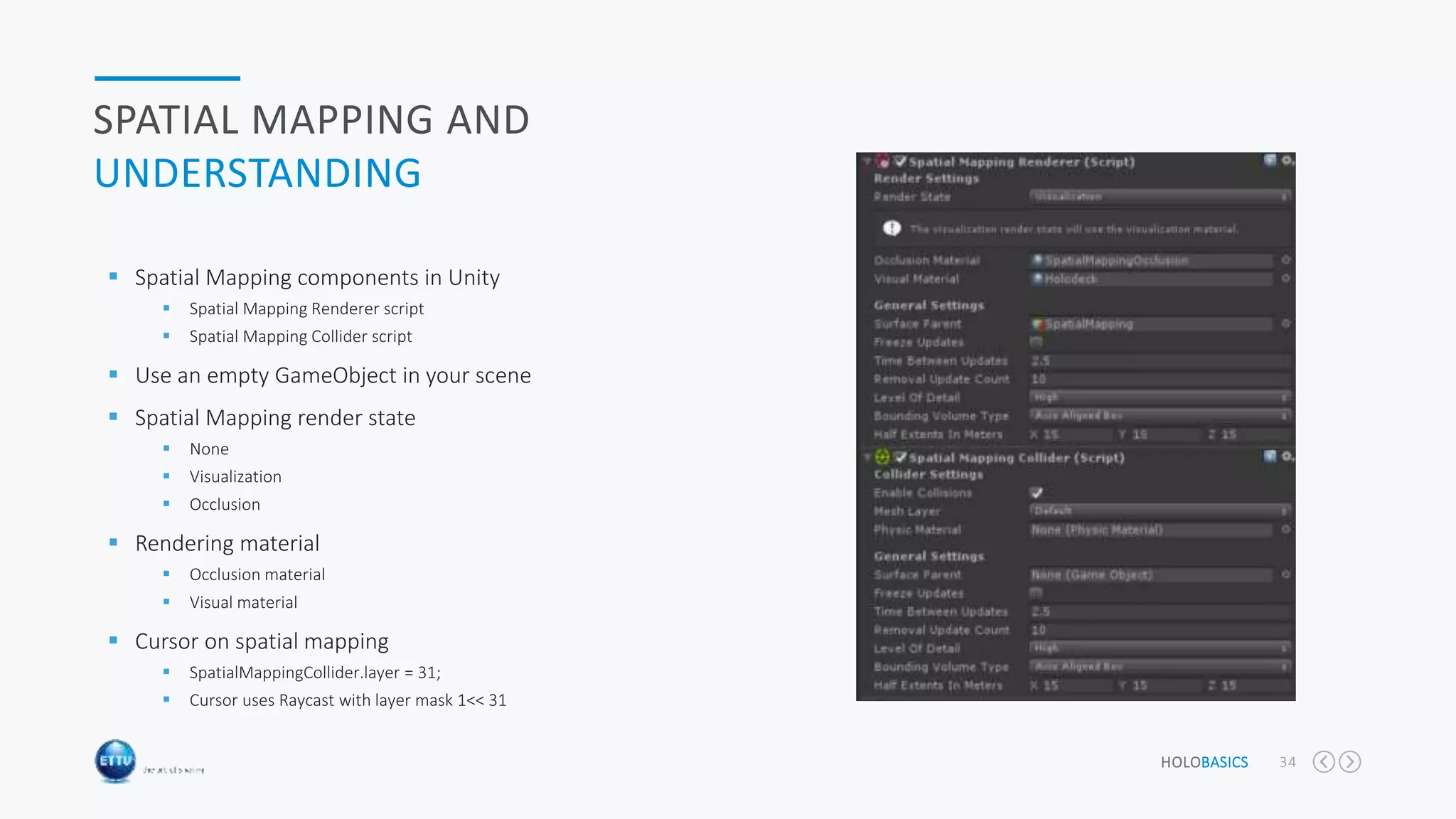Click None (Physic Material) field
This screenshot has height=819, width=1456.
click(1152, 530)
